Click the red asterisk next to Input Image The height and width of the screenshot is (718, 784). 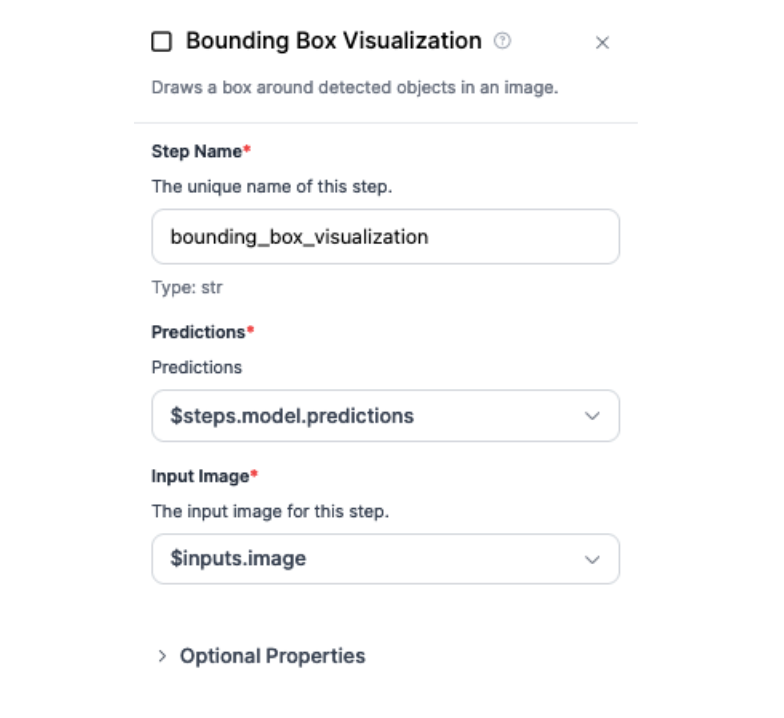tap(254, 475)
